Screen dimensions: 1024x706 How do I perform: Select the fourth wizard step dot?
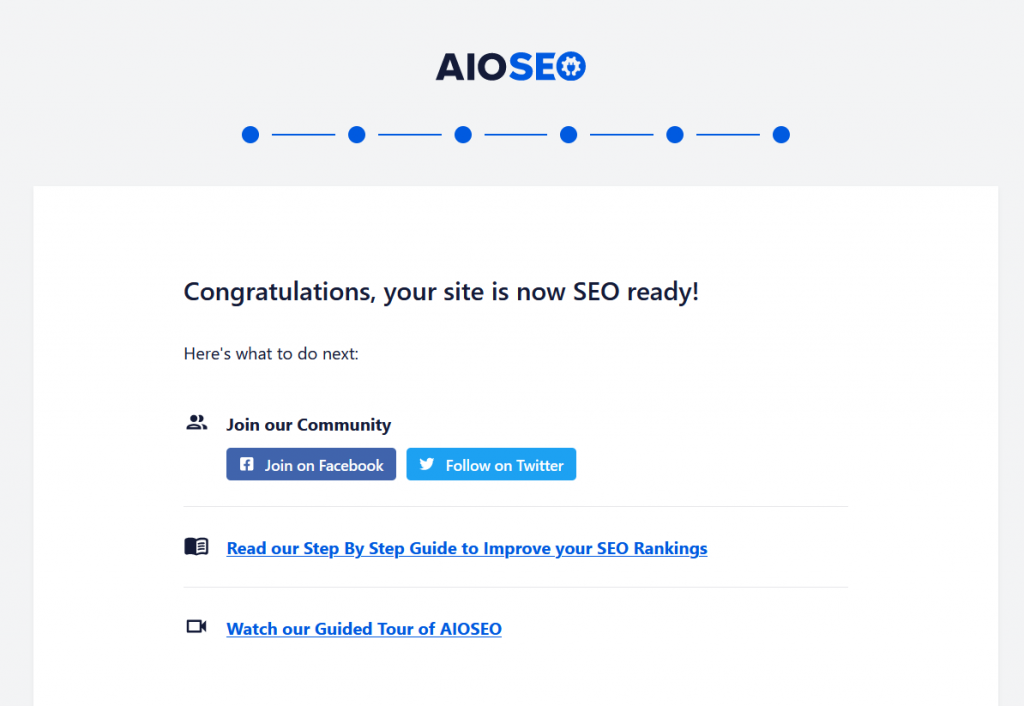click(x=569, y=135)
